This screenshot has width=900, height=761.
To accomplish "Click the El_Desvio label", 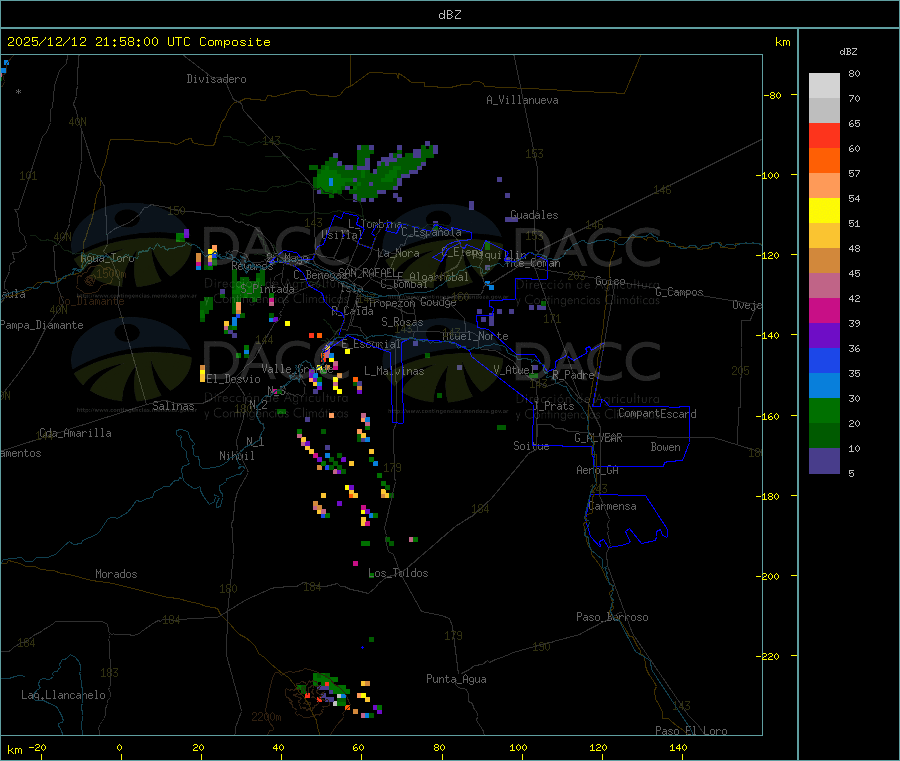I will click(233, 379).
